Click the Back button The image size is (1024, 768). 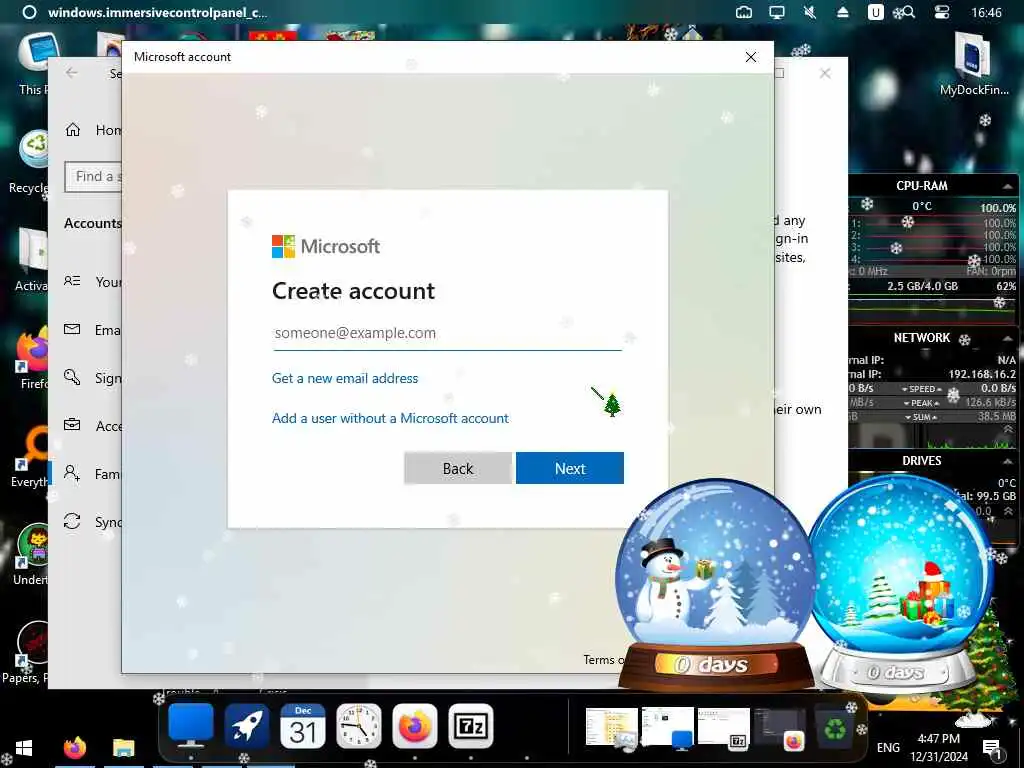[x=458, y=468]
